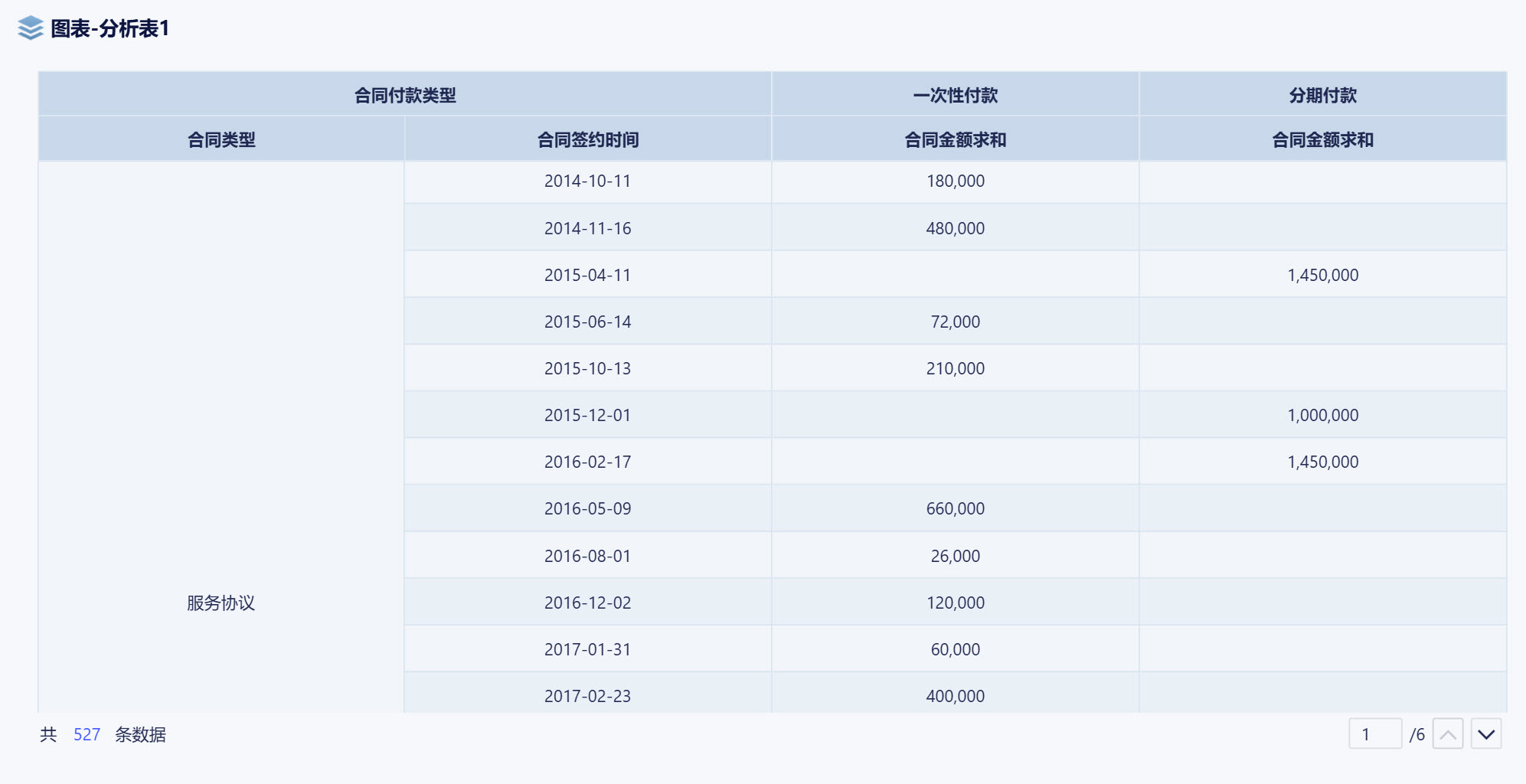Image resolution: width=1526 pixels, height=784 pixels.
Task: Click the page number input field
Action: point(1374,734)
